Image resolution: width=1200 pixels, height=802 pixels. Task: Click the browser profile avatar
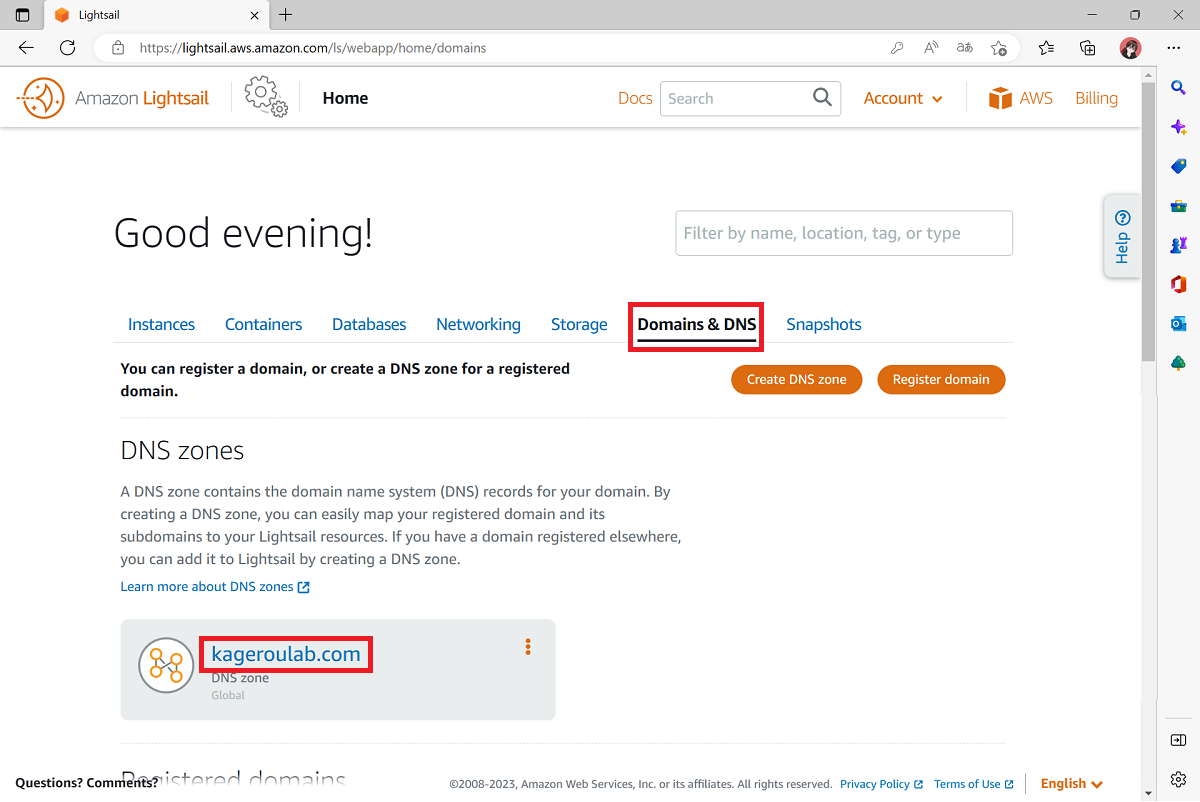click(1130, 47)
